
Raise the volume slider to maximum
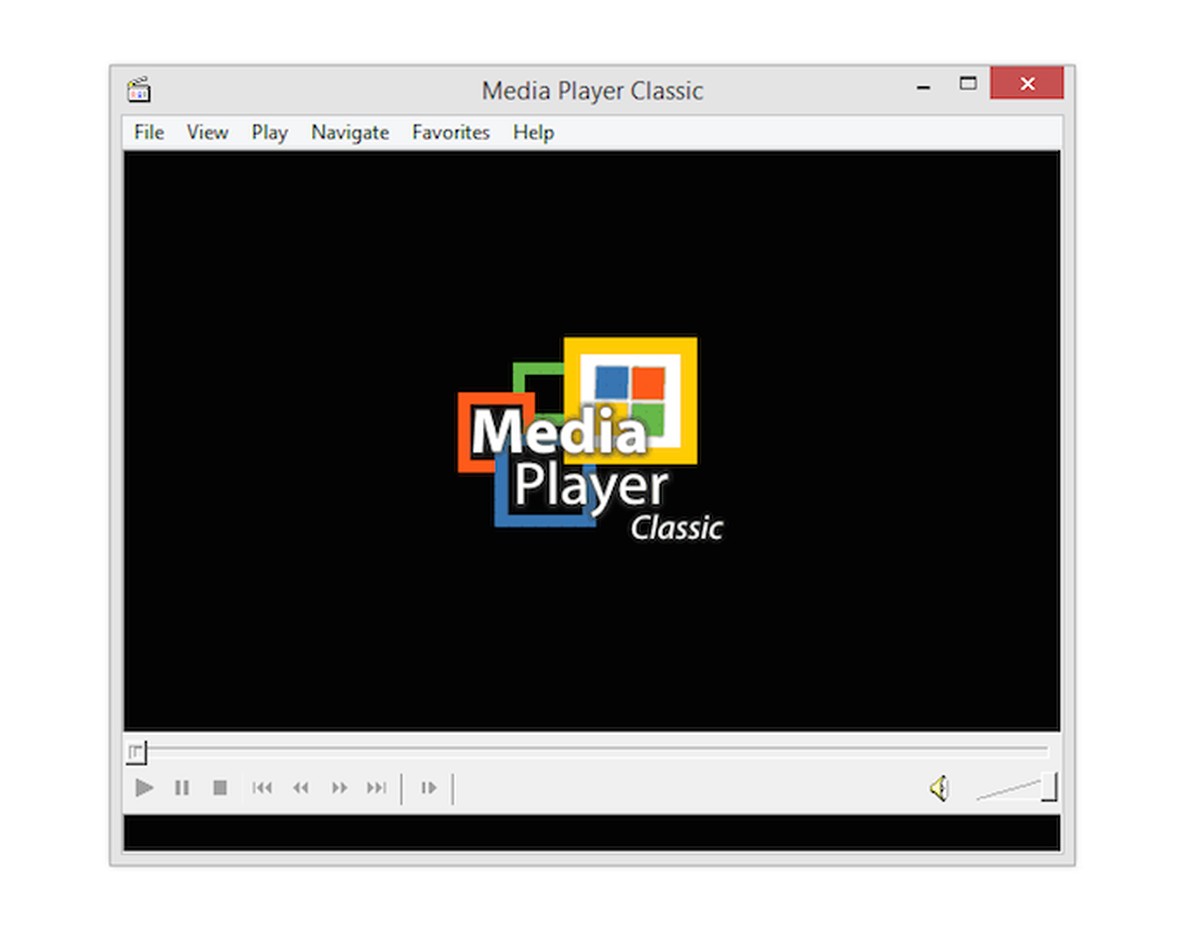click(1046, 788)
